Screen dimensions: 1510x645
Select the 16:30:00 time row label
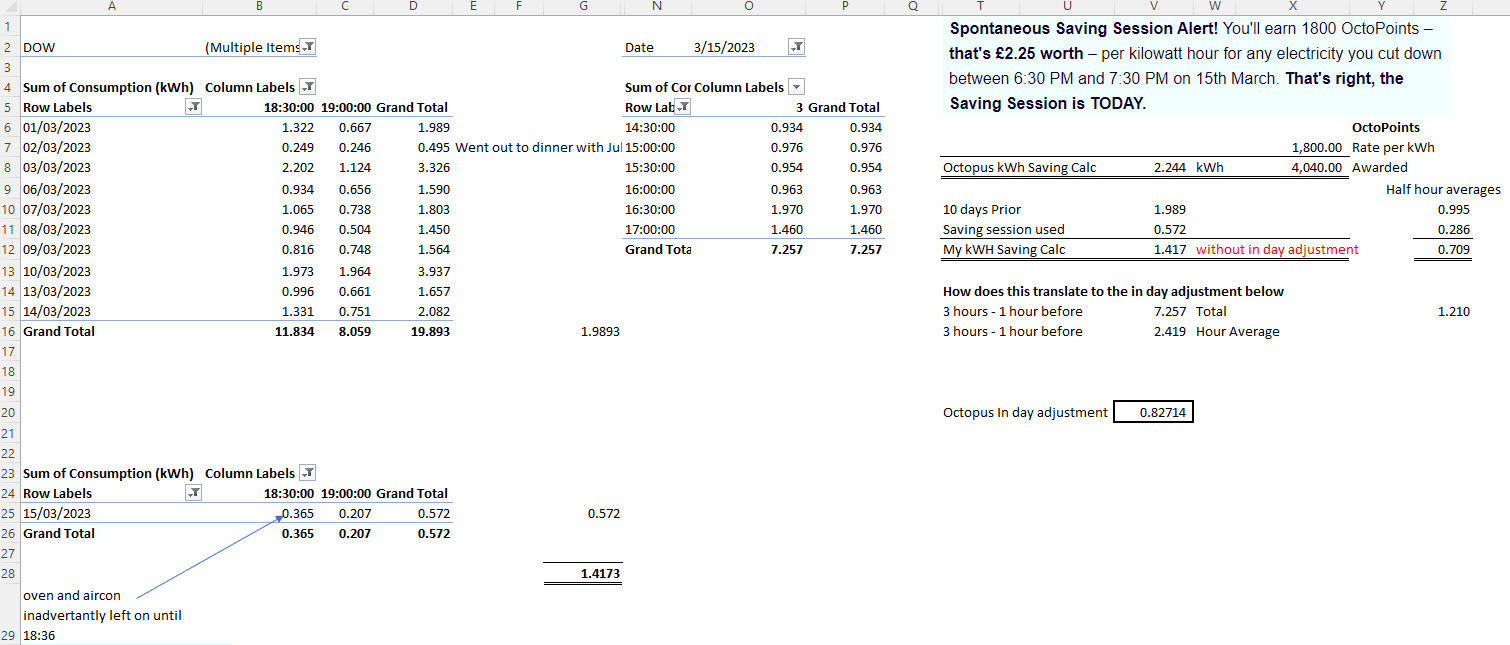650,209
